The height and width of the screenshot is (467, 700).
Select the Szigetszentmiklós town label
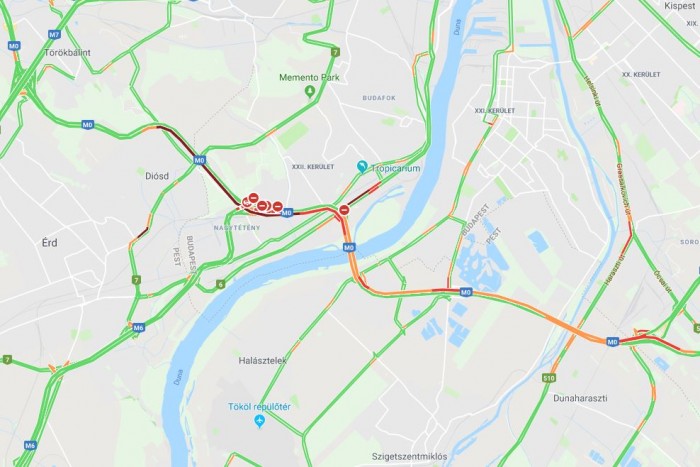(x=409, y=456)
